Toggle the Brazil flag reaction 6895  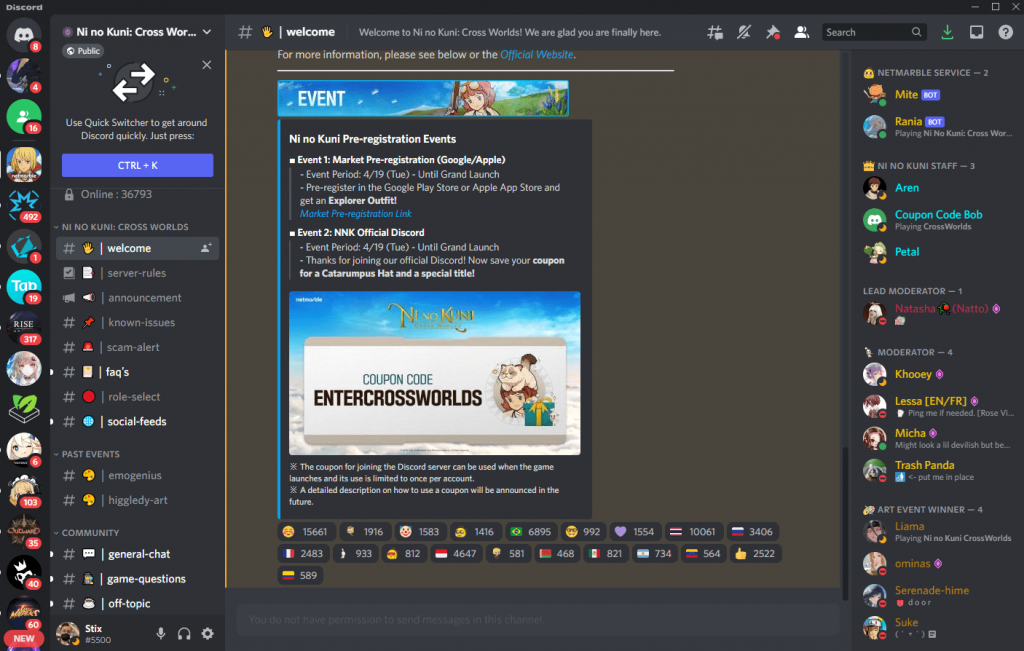[530, 532]
